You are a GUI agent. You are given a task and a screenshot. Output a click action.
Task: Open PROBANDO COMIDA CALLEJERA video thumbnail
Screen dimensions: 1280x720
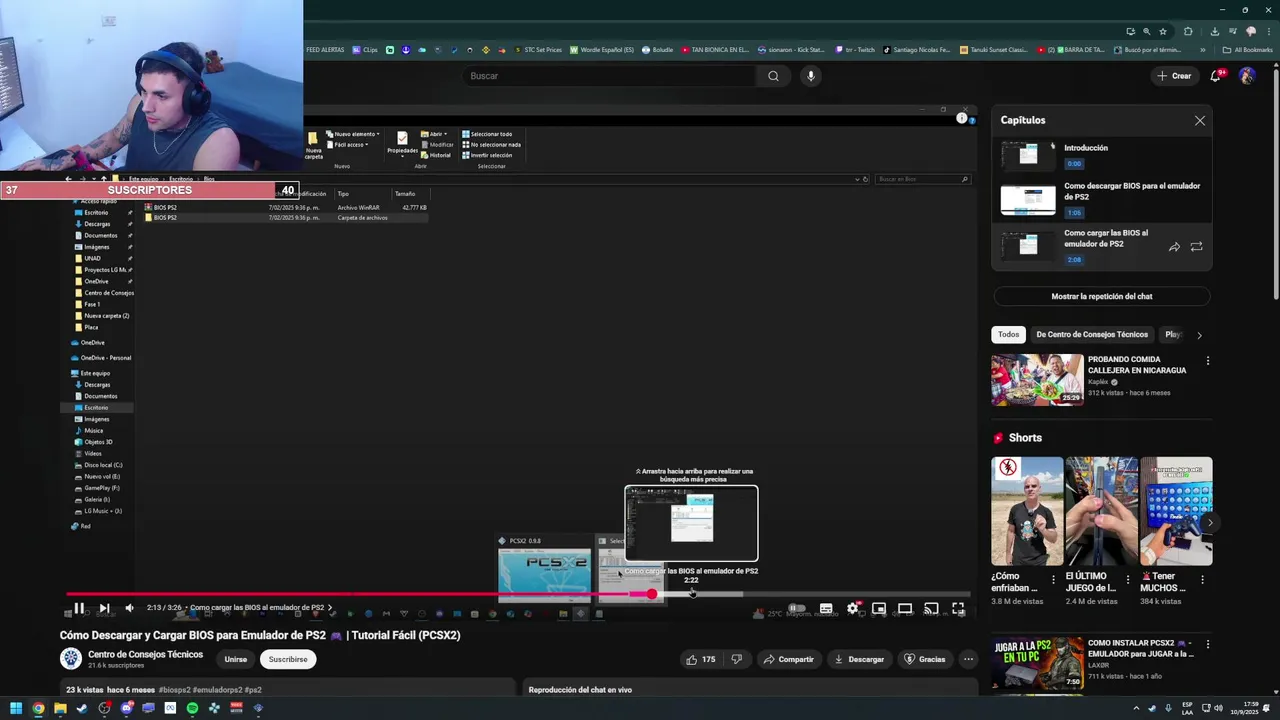click(x=1037, y=379)
